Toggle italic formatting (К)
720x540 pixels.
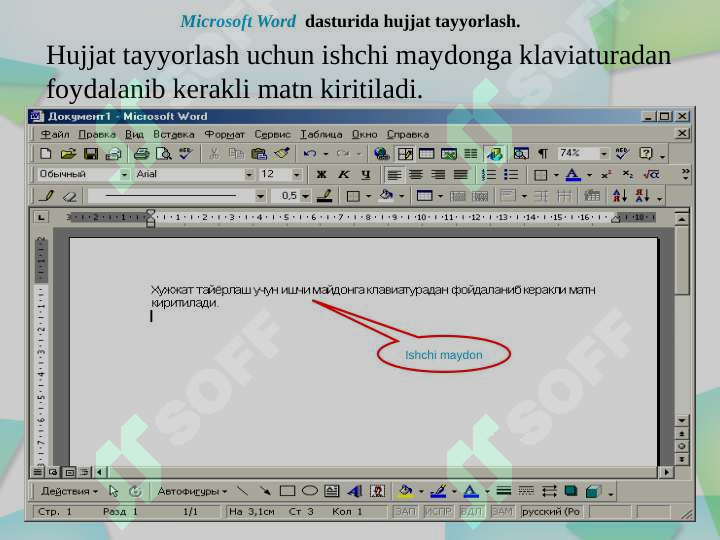click(x=343, y=174)
